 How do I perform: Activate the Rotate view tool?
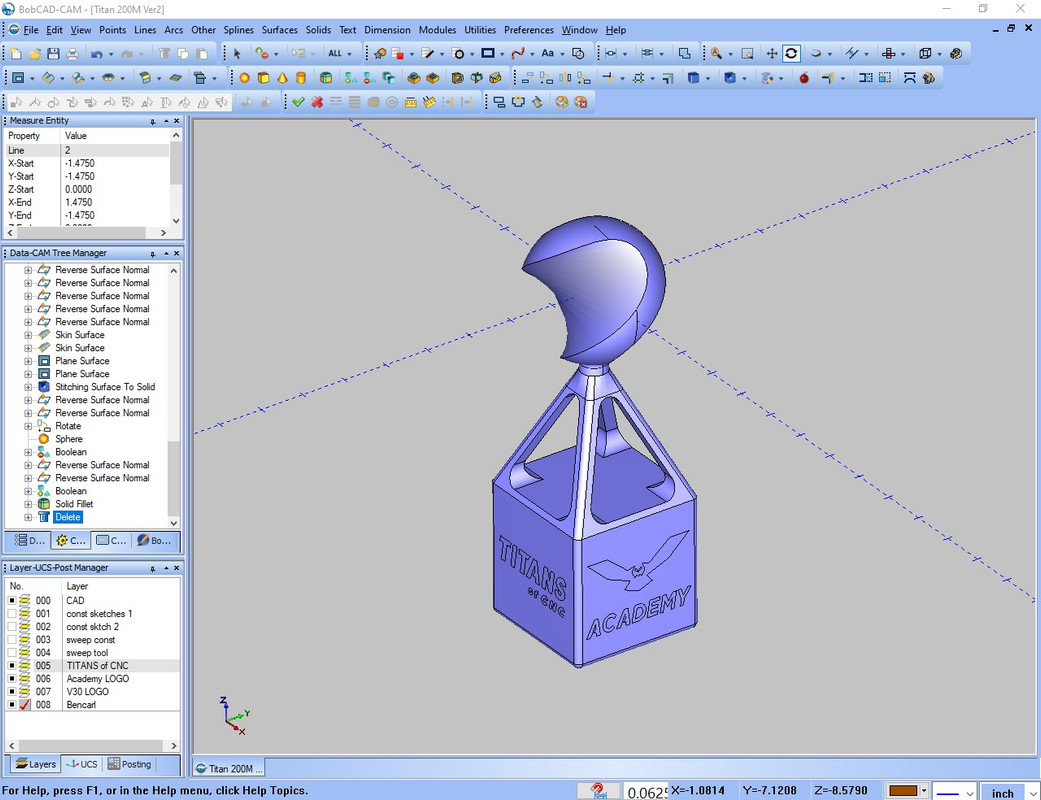click(x=791, y=54)
